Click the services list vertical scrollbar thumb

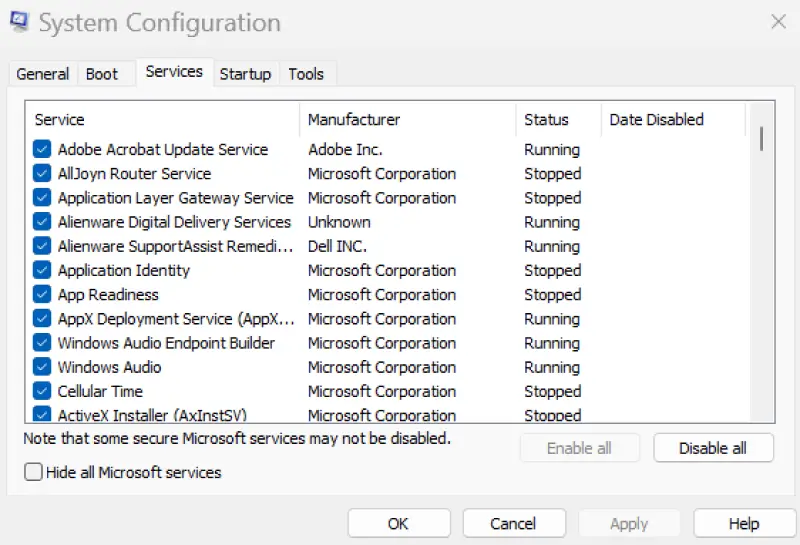[761, 139]
